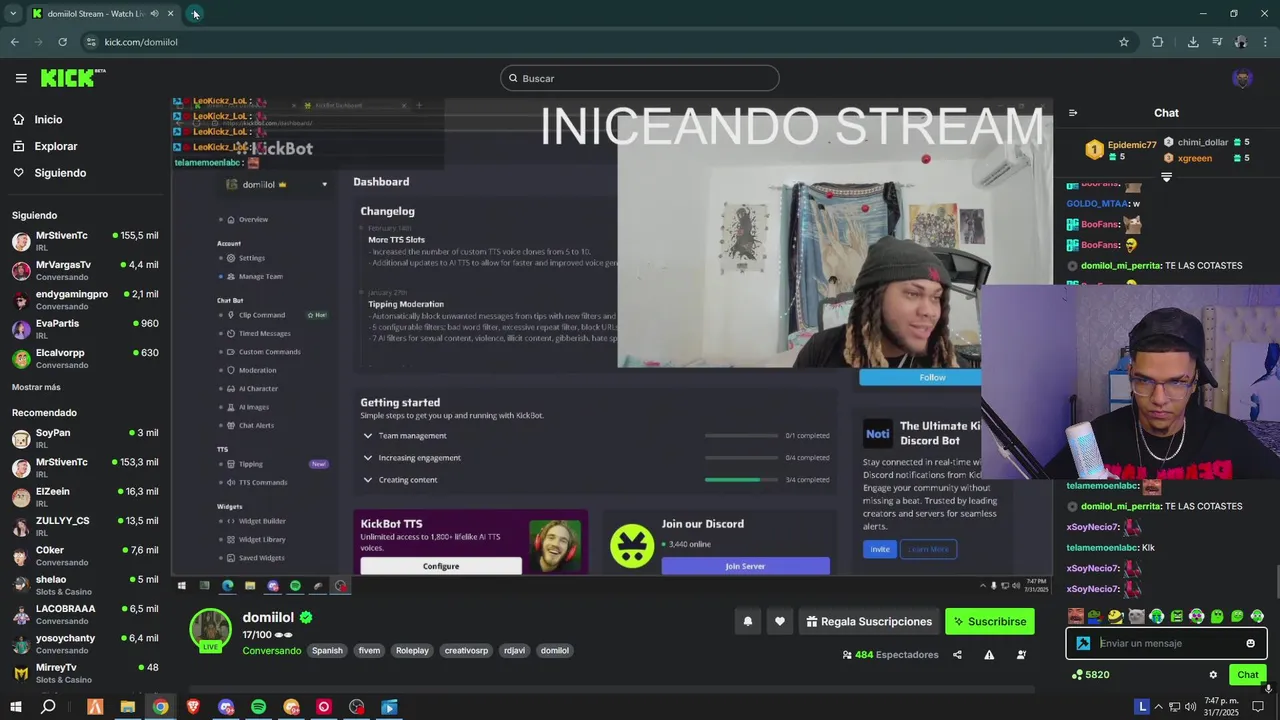Open shelao recommended channel
Image resolution: width=1280 pixels, height=720 pixels.
coord(85,585)
